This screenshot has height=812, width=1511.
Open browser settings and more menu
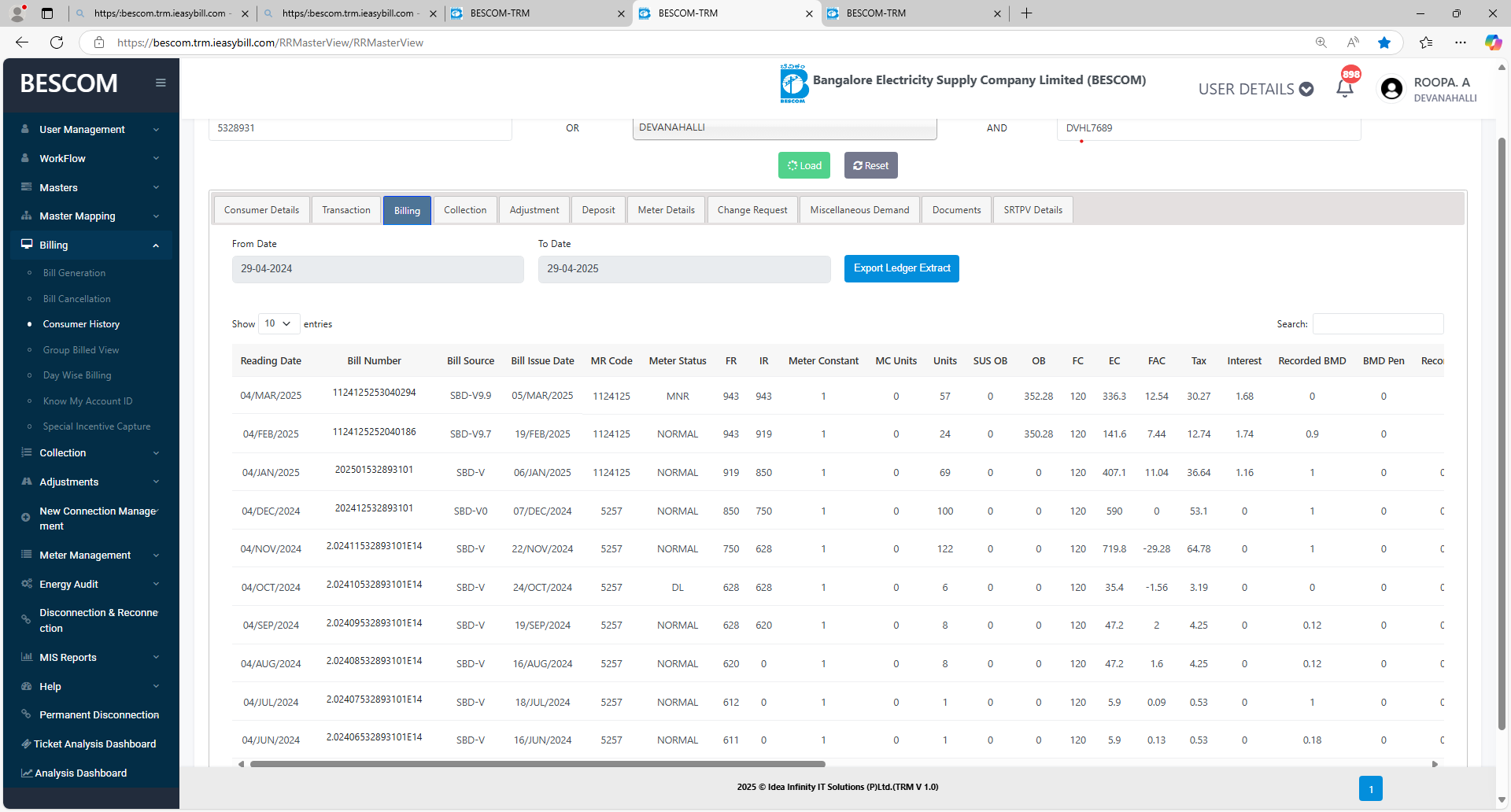1461,42
